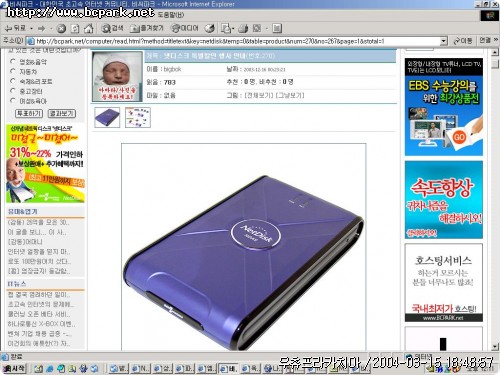Click the 결과보기 results button

[x=62, y=113]
